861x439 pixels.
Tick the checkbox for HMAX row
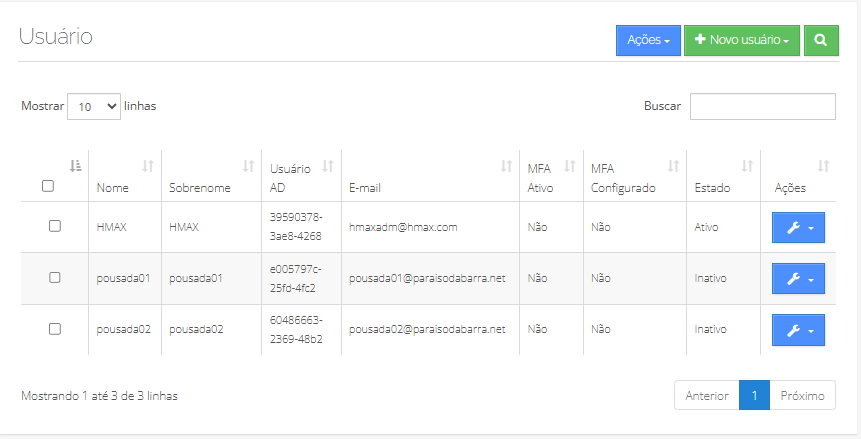click(x=55, y=226)
